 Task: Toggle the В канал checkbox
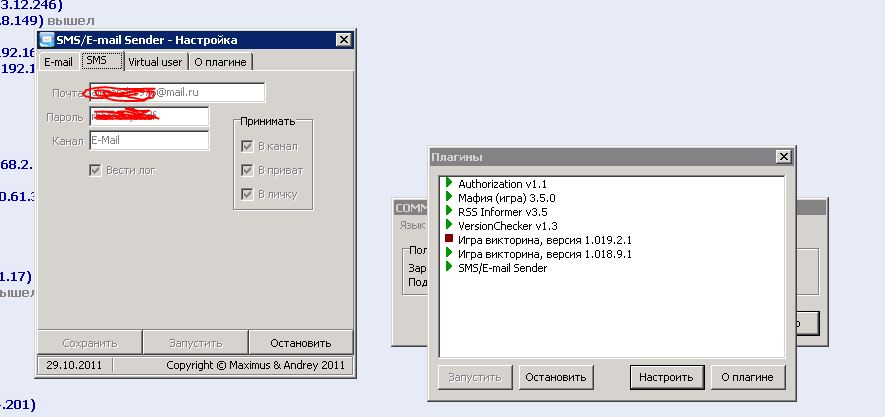coord(246,146)
